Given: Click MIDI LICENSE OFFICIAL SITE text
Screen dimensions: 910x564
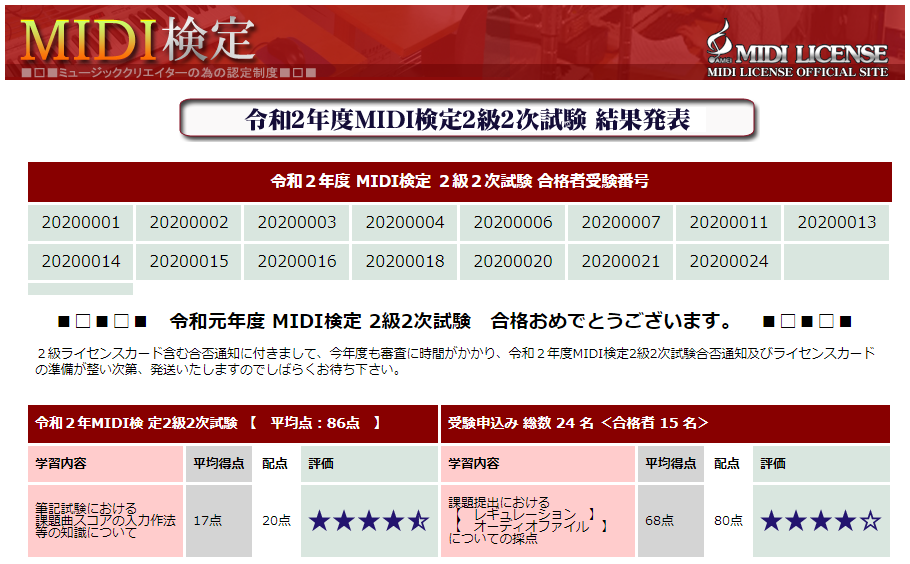Looking at the screenshot, I should [797, 73].
